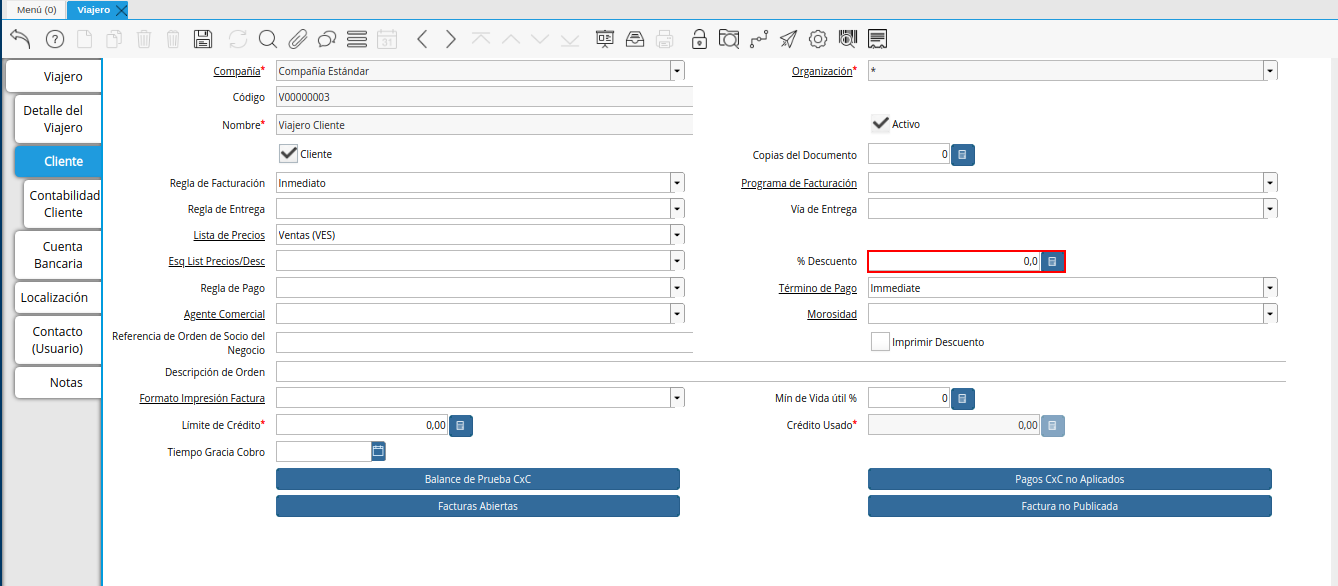Click the undo arrow toolbar icon
This screenshot has height=586, width=1338.
20,39
